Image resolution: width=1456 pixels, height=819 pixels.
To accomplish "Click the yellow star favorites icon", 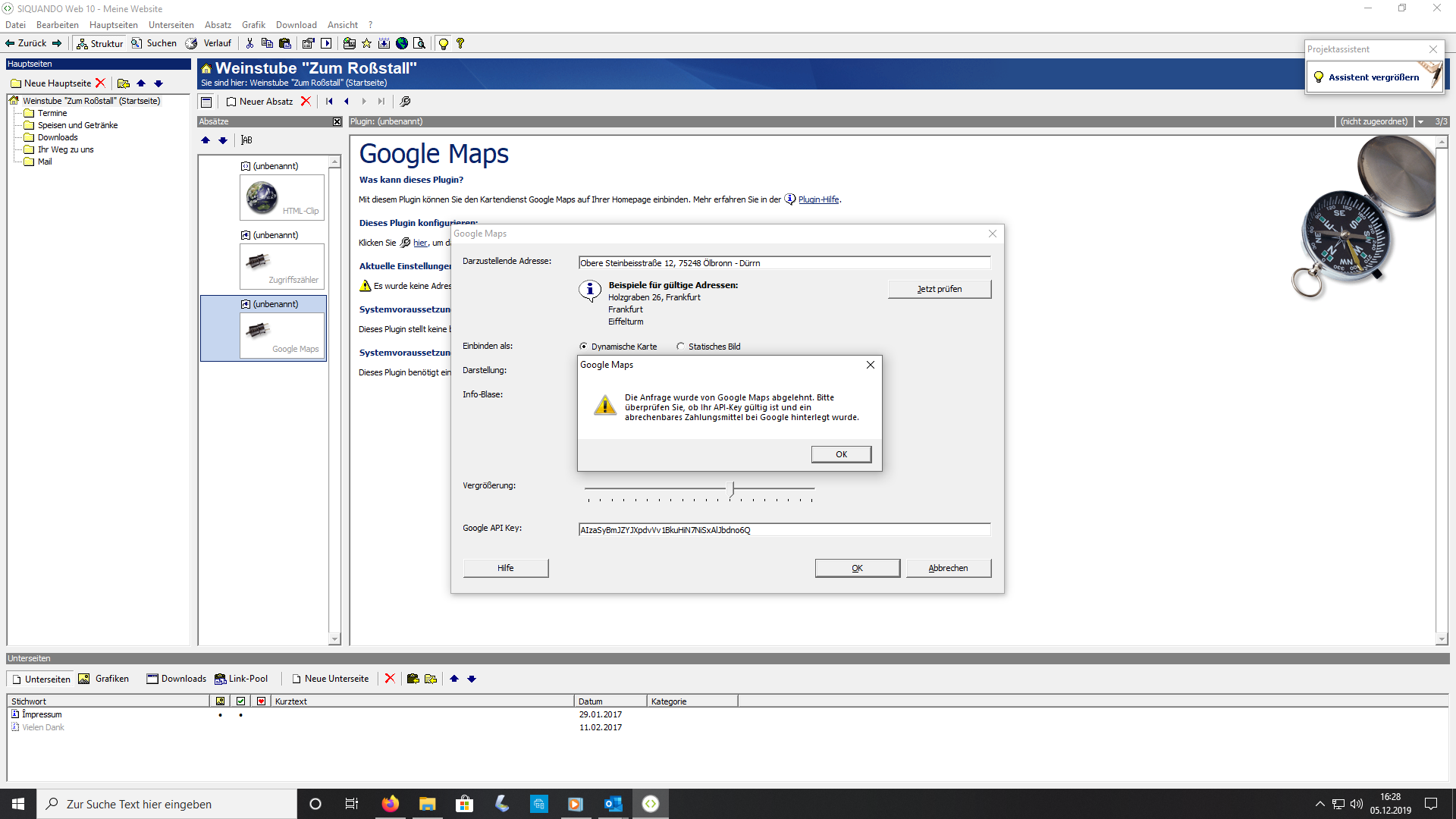I will (x=367, y=43).
